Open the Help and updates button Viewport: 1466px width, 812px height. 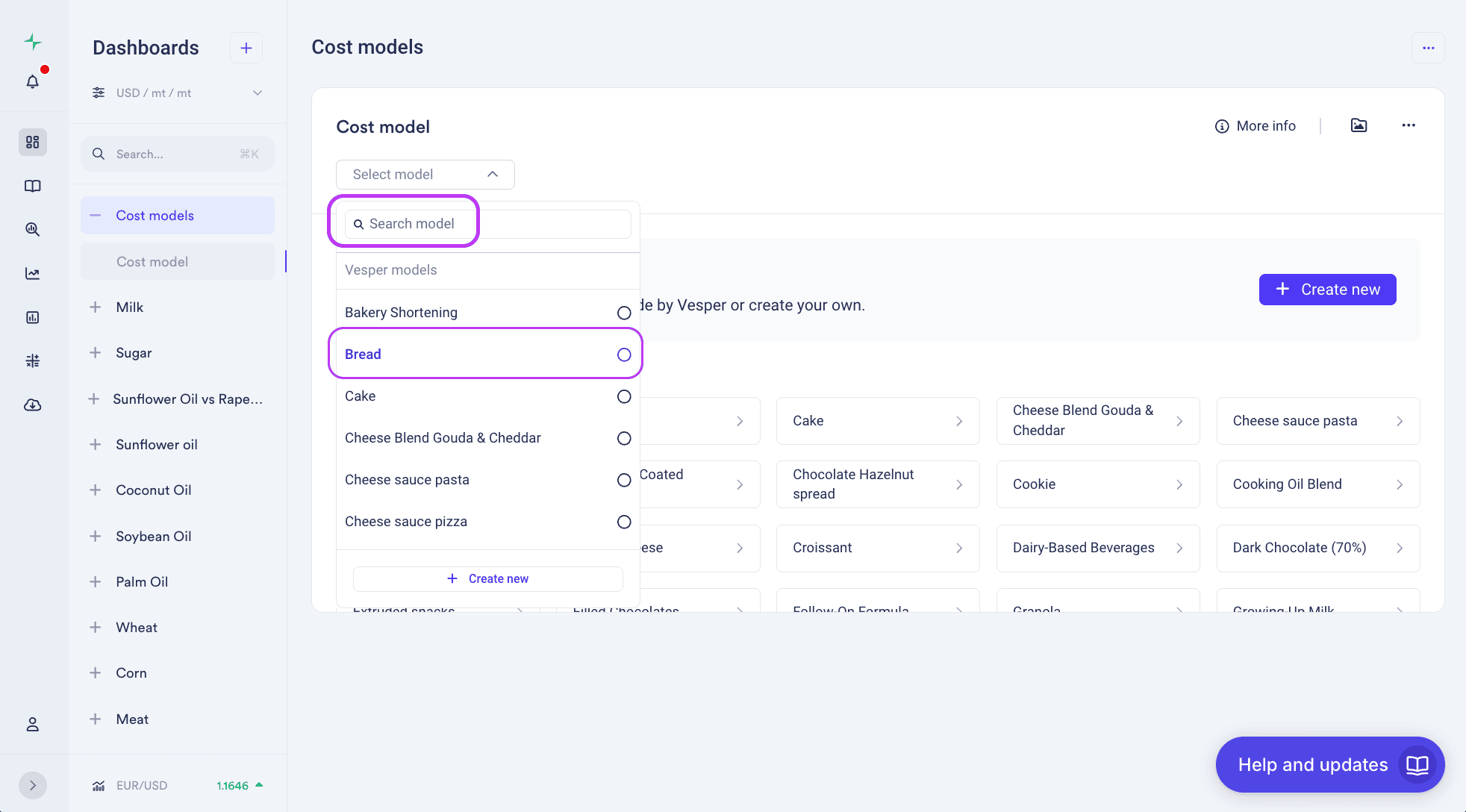[x=1330, y=765]
